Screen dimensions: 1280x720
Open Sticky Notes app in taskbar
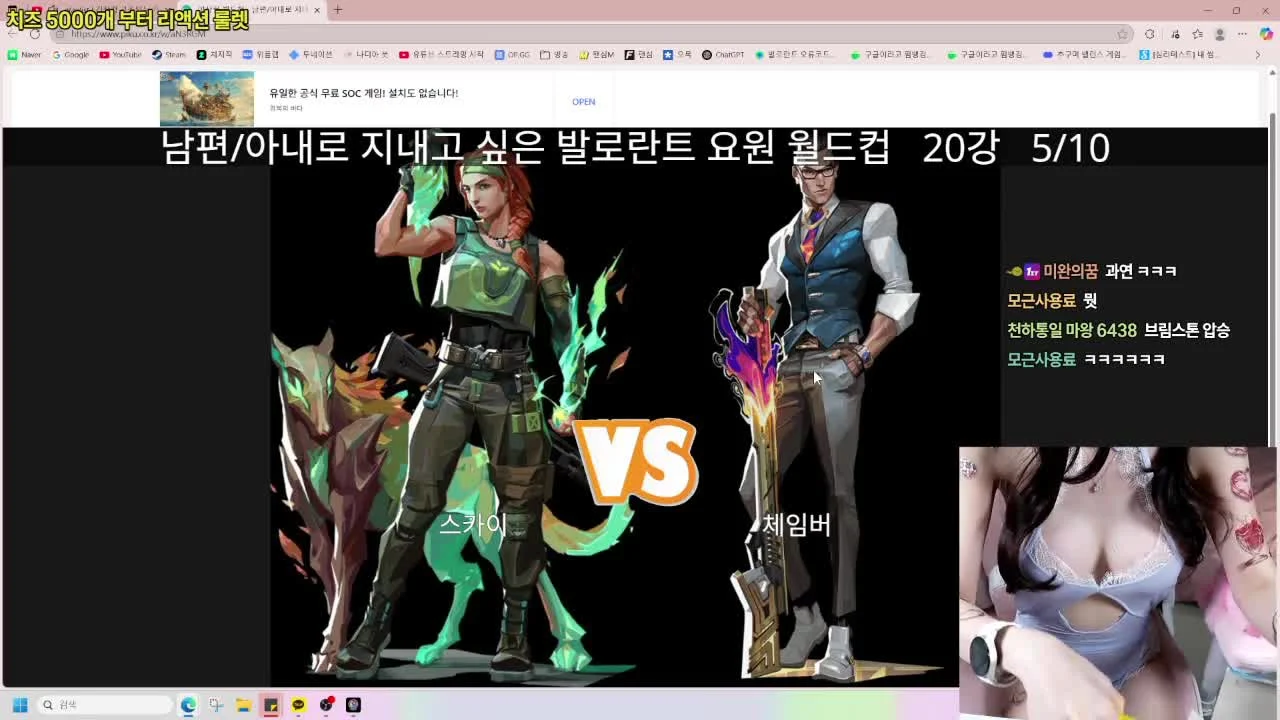tap(271, 705)
